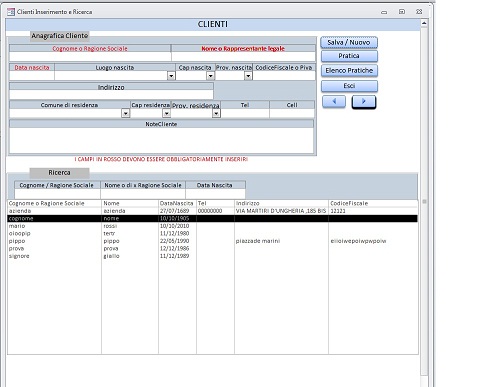Click the 'piazzade marini' address cell

(x=258, y=241)
